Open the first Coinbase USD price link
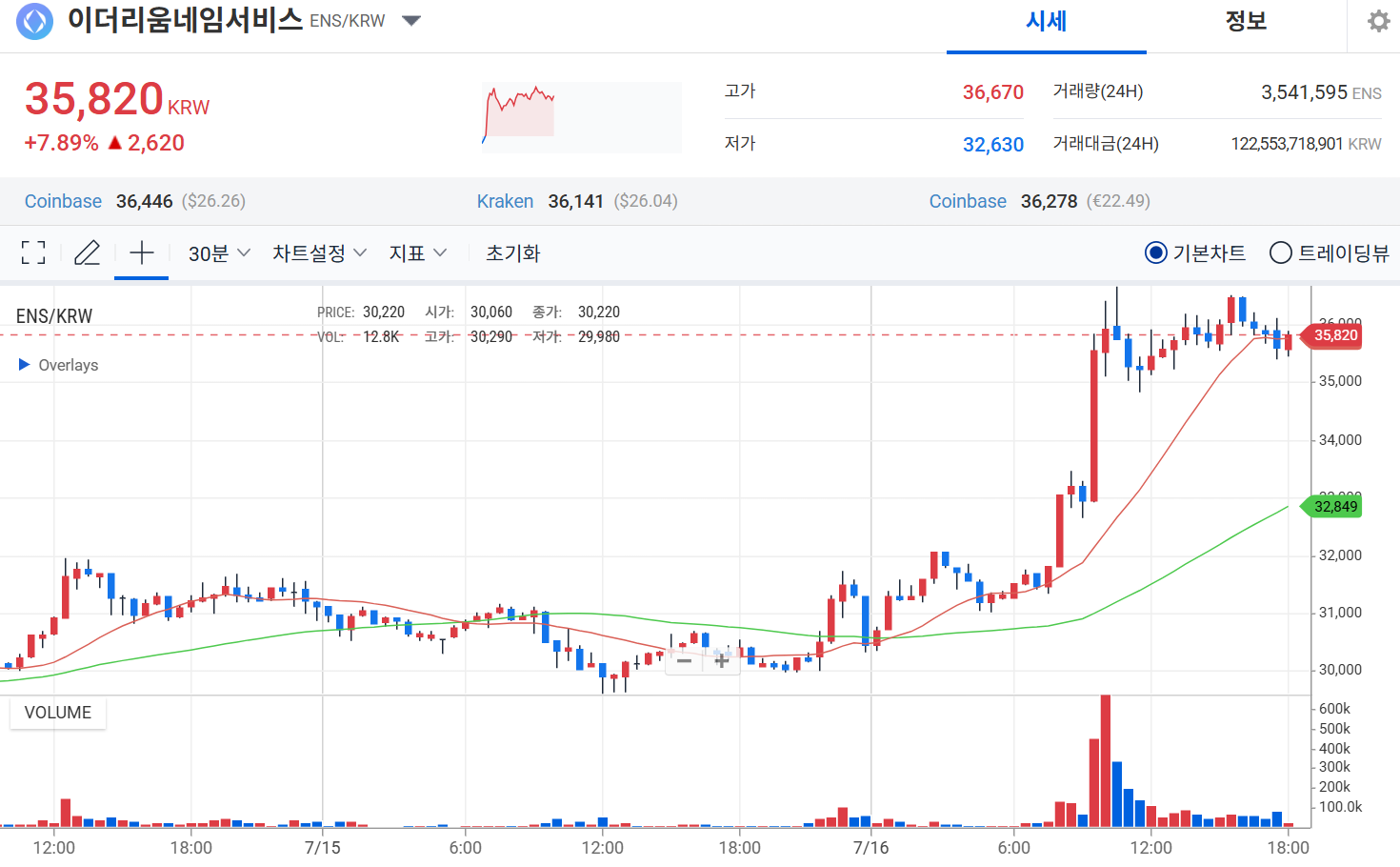Screen dimensions: 1400x867 (x=63, y=201)
